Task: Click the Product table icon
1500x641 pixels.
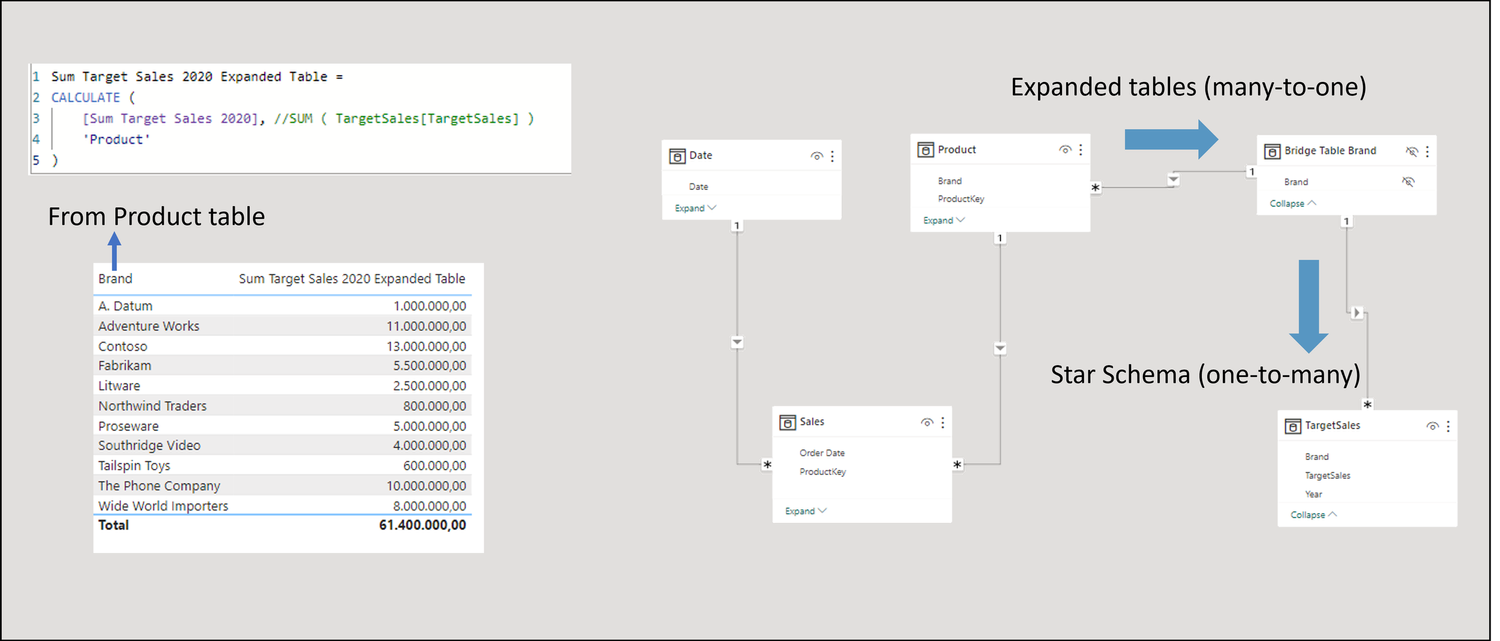Action: [926, 150]
